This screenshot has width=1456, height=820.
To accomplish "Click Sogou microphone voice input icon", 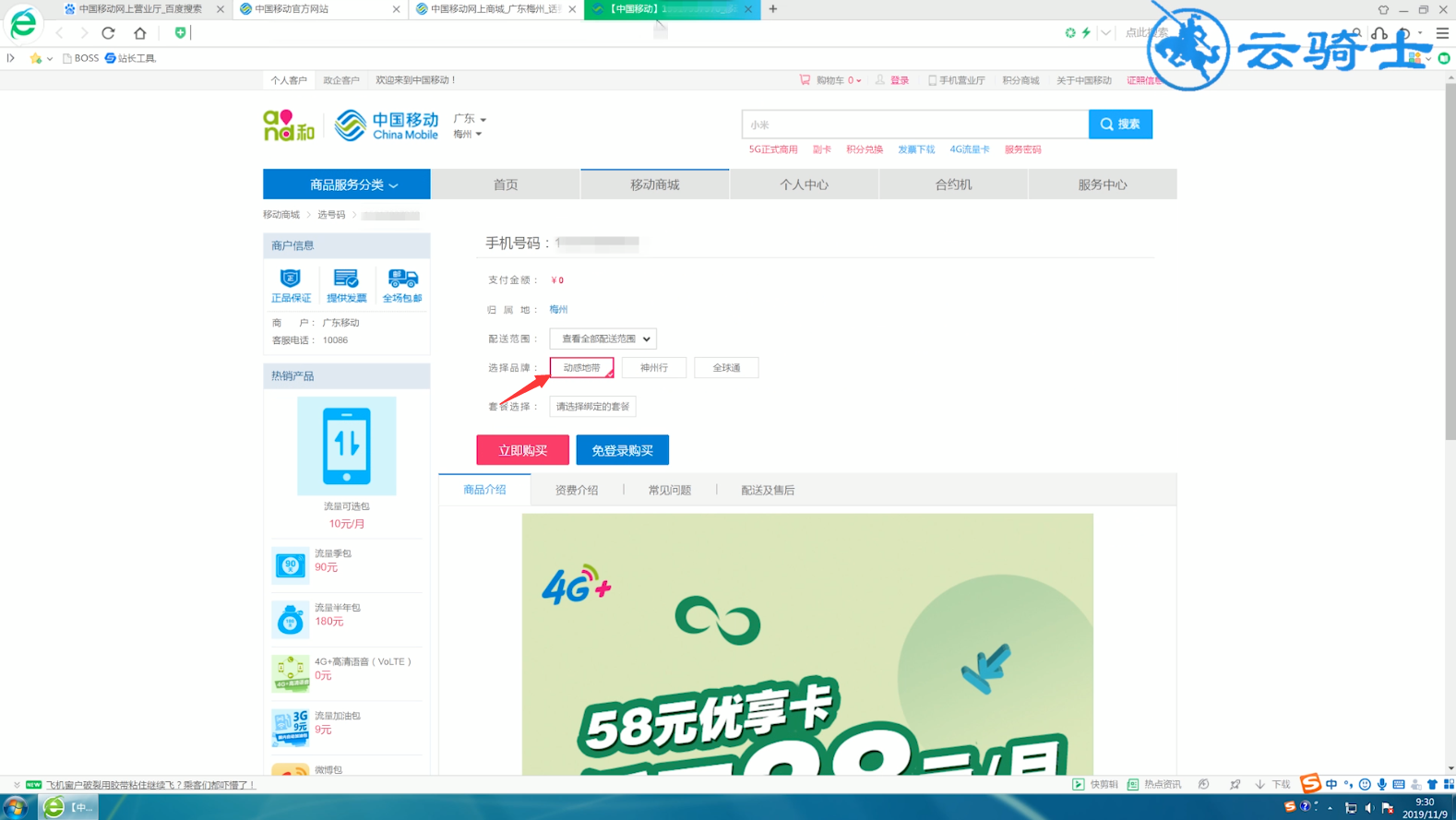I will pos(1382,784).
